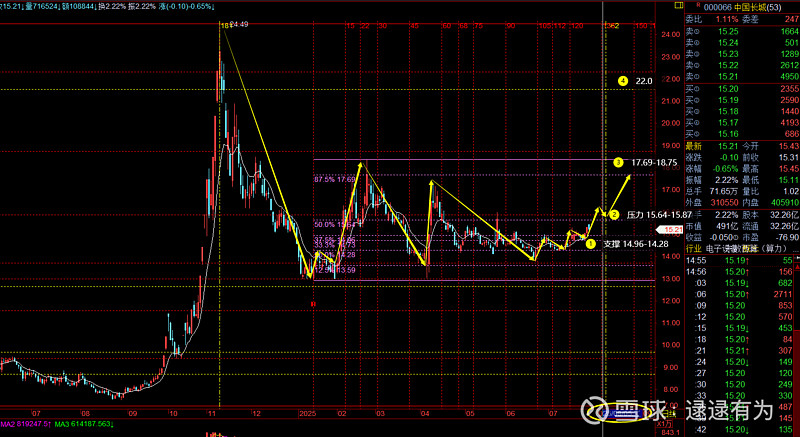Screen dimensions: 800x437
Task: Click the 股本 32.26亿 share capital field
Action: [x=770, y=215]
